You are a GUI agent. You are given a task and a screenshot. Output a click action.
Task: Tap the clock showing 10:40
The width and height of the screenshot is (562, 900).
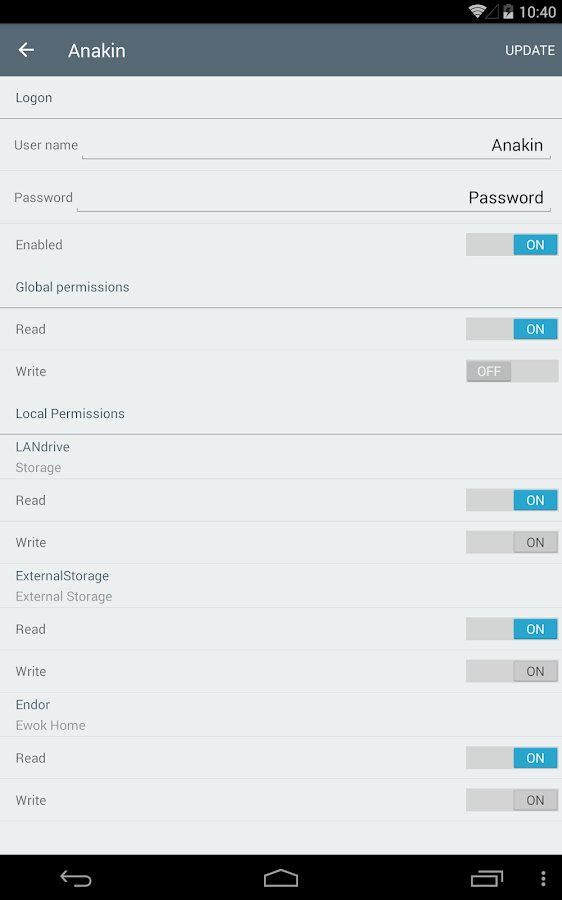pyautogui.click(x=537, y=12)
